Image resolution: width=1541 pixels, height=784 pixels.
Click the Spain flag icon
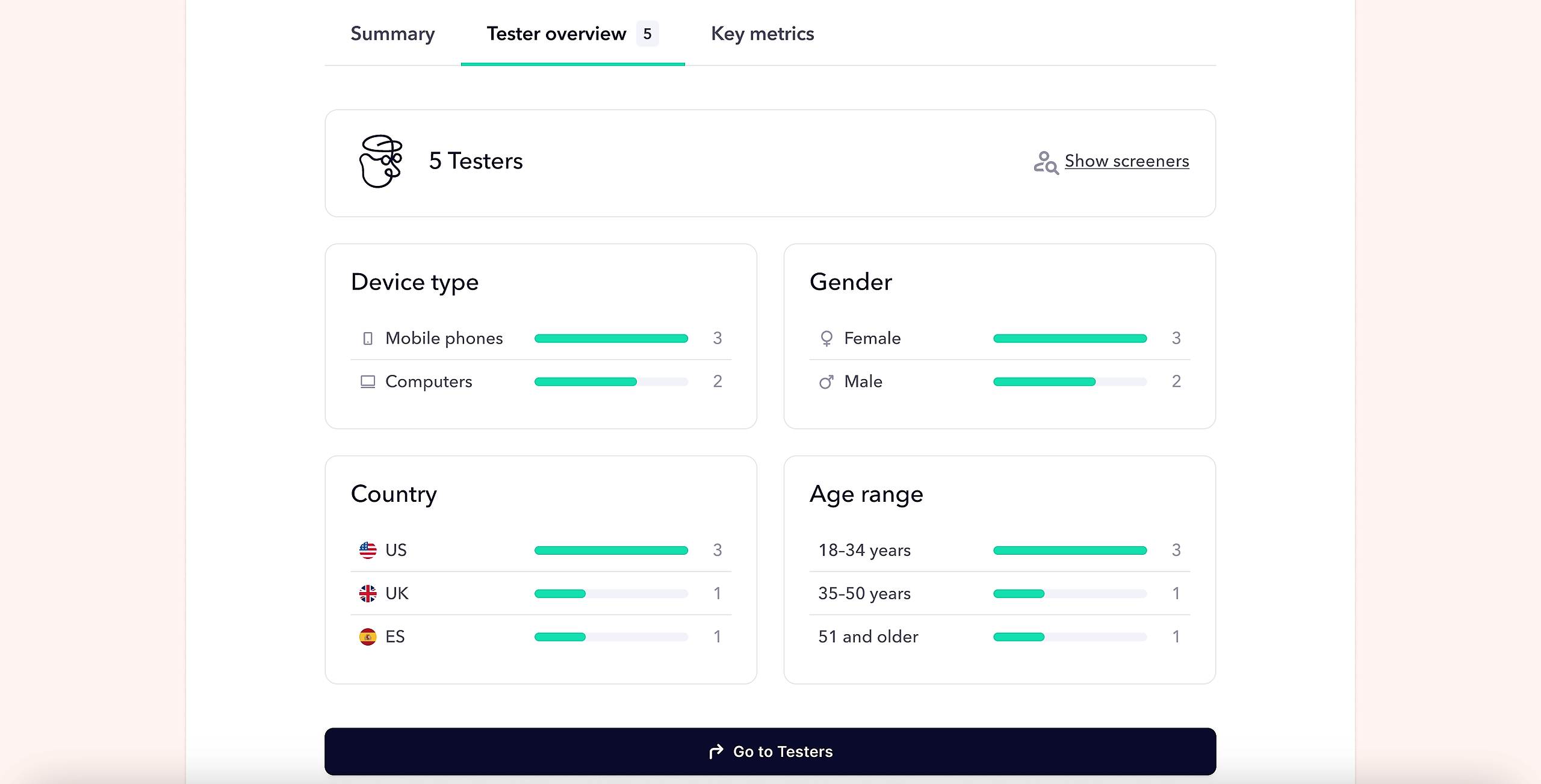click(x=368, y=637)
